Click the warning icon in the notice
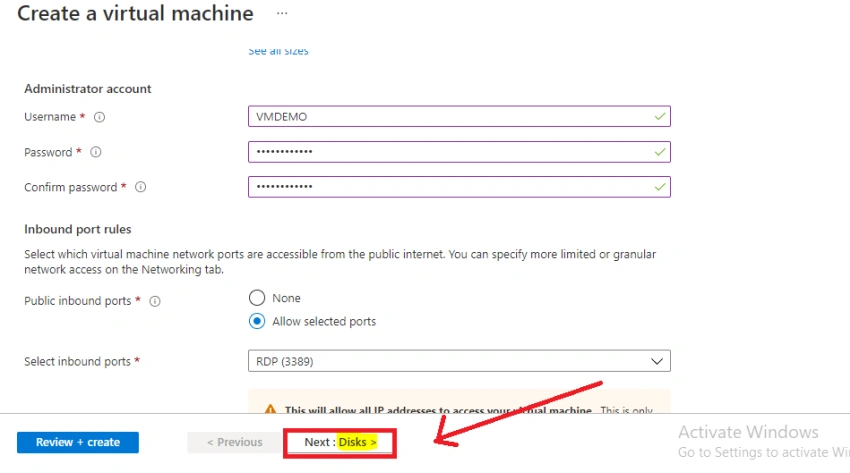850x473 pixels. [271, 410]
